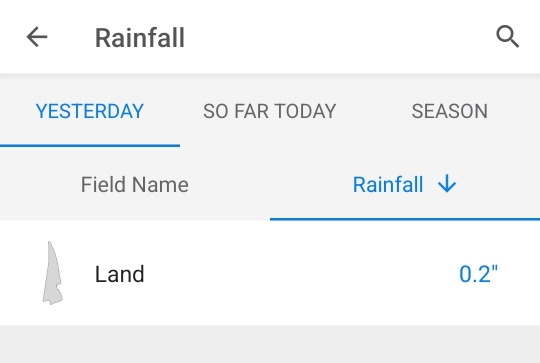Click the sort descending arrow next to Rainfall
The image size is (540, 363).
[x=447, y=184]
